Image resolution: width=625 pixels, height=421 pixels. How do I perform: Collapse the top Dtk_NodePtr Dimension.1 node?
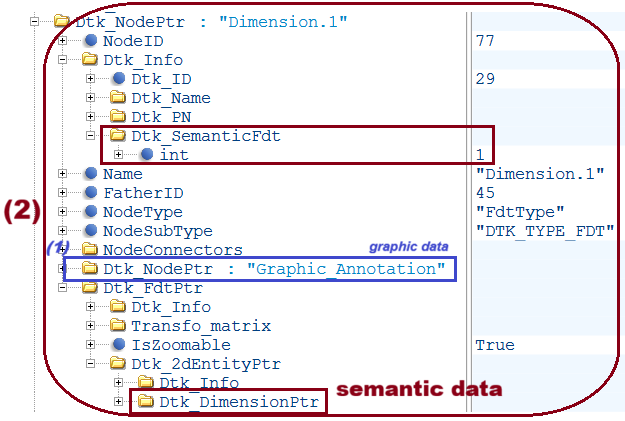35,21
